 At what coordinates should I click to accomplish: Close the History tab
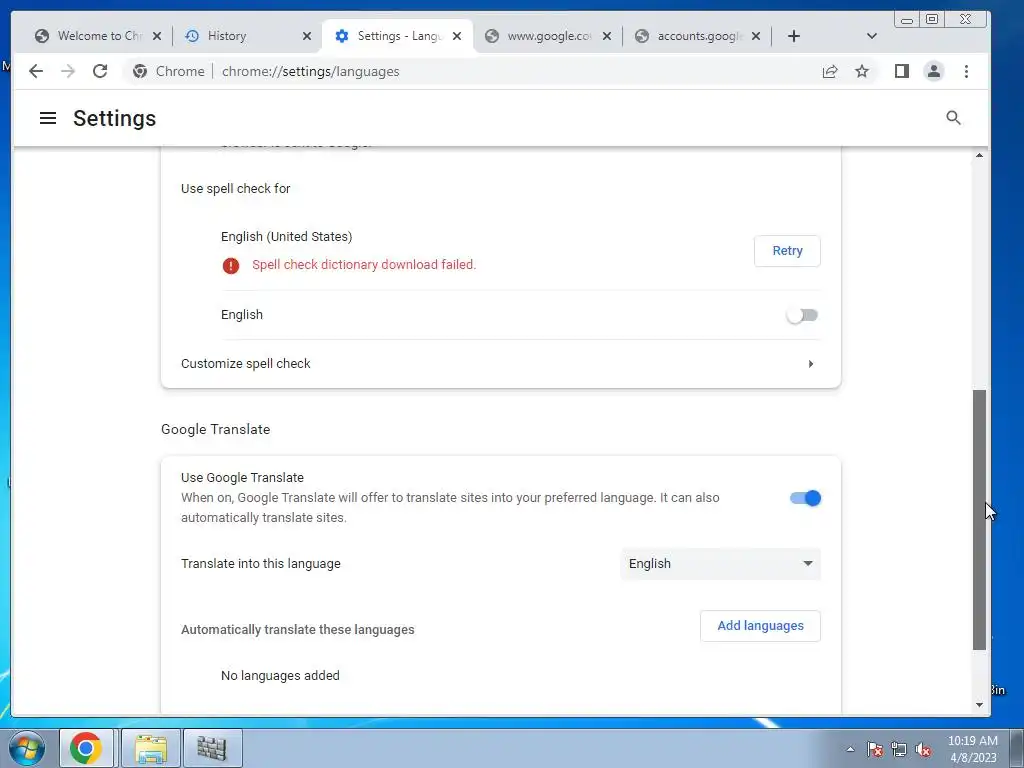[307, 36]
